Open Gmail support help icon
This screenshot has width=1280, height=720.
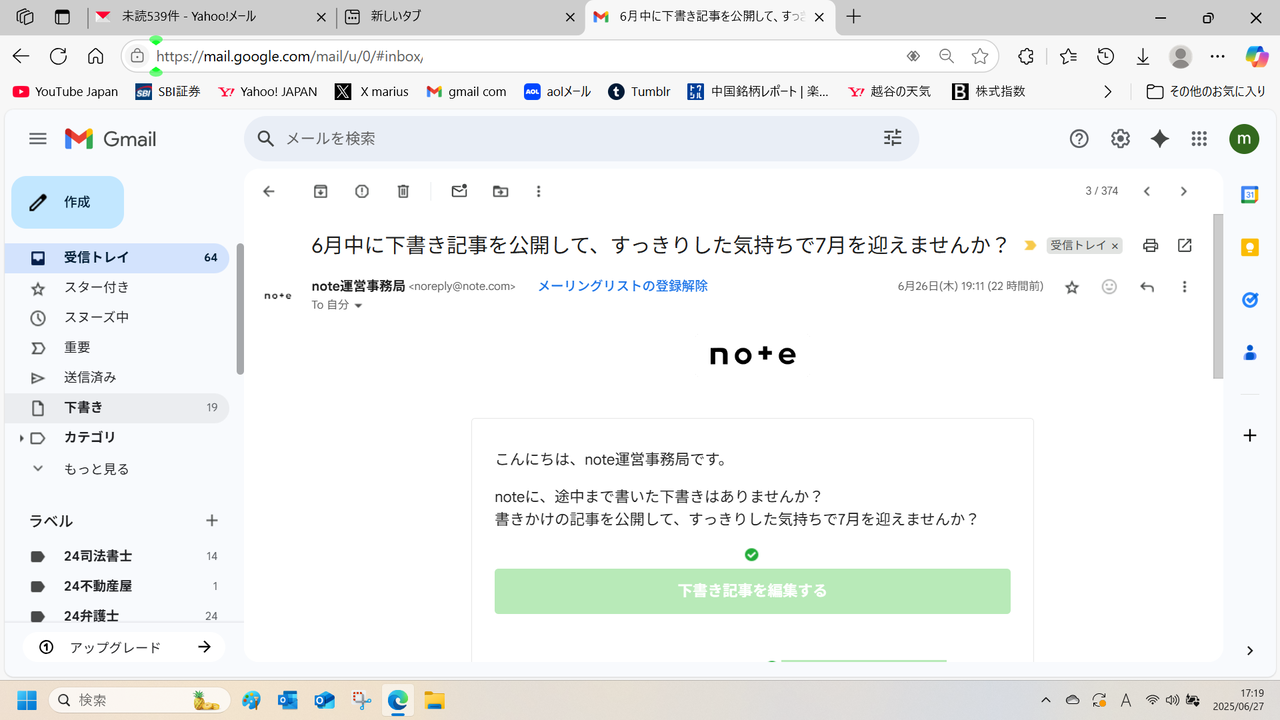click(1079, 139)
